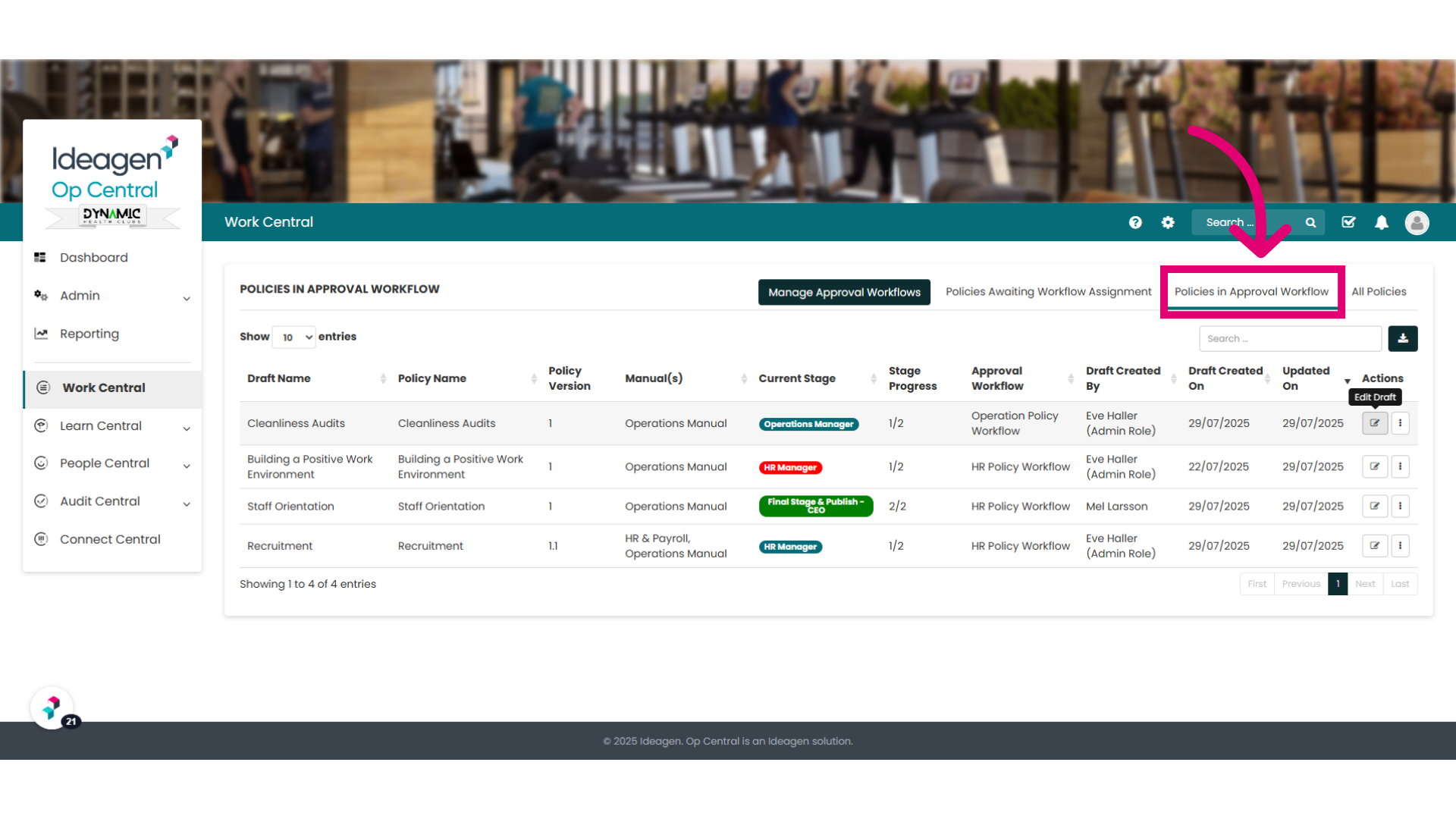Viewport: 1456px width, 819px height.
Task: Go to Last page of results
Action: click(1400, 584)
